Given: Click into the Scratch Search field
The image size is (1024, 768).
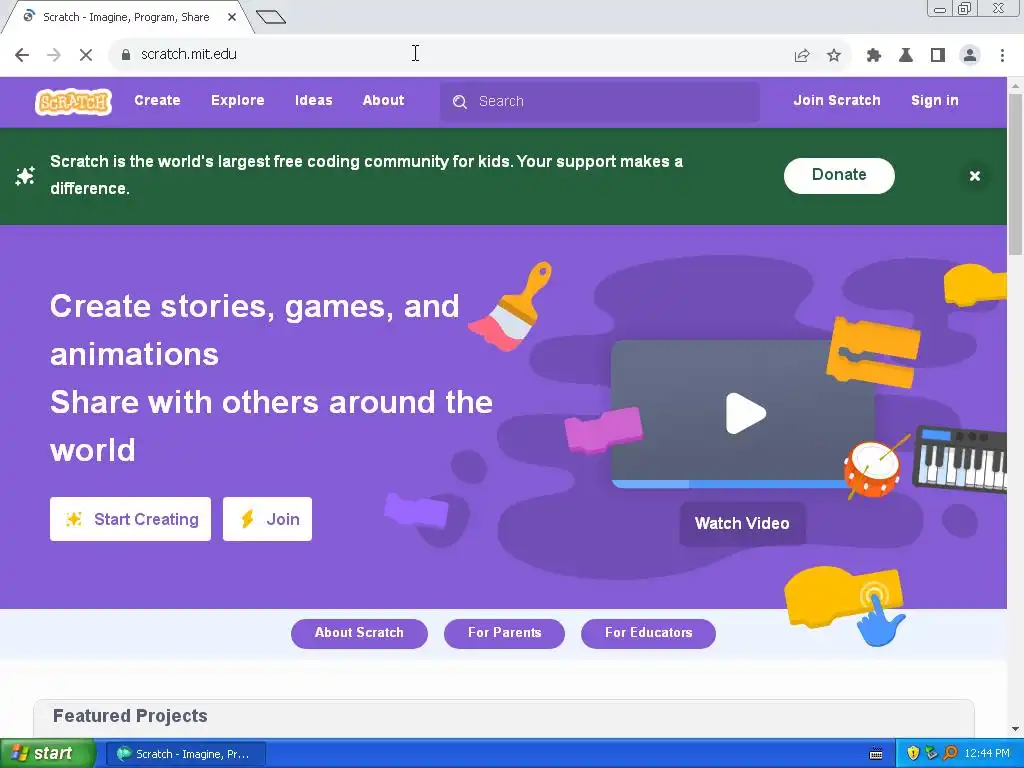Looking at the screenshot, I should click(x=600, y=102).
